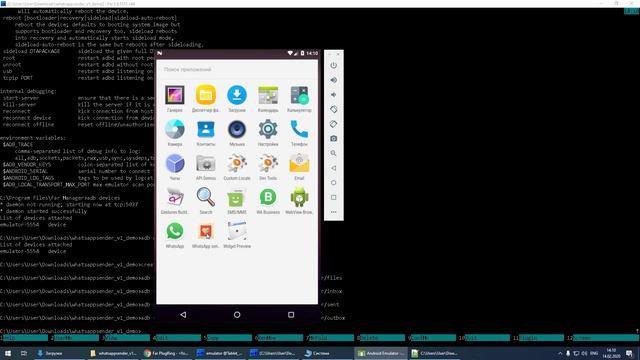Click Far Manager's 10 Quit key label

point(488,338)
